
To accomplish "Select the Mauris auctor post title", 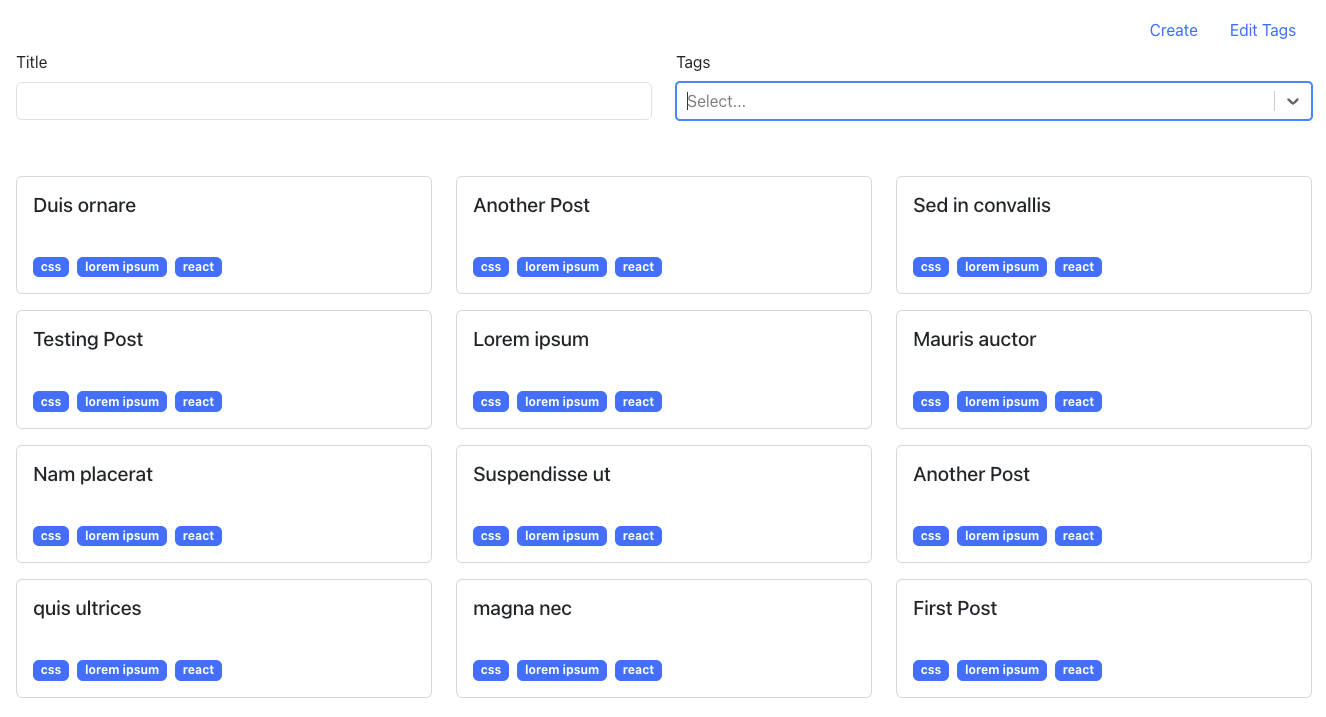I will (x=974, y=339).
